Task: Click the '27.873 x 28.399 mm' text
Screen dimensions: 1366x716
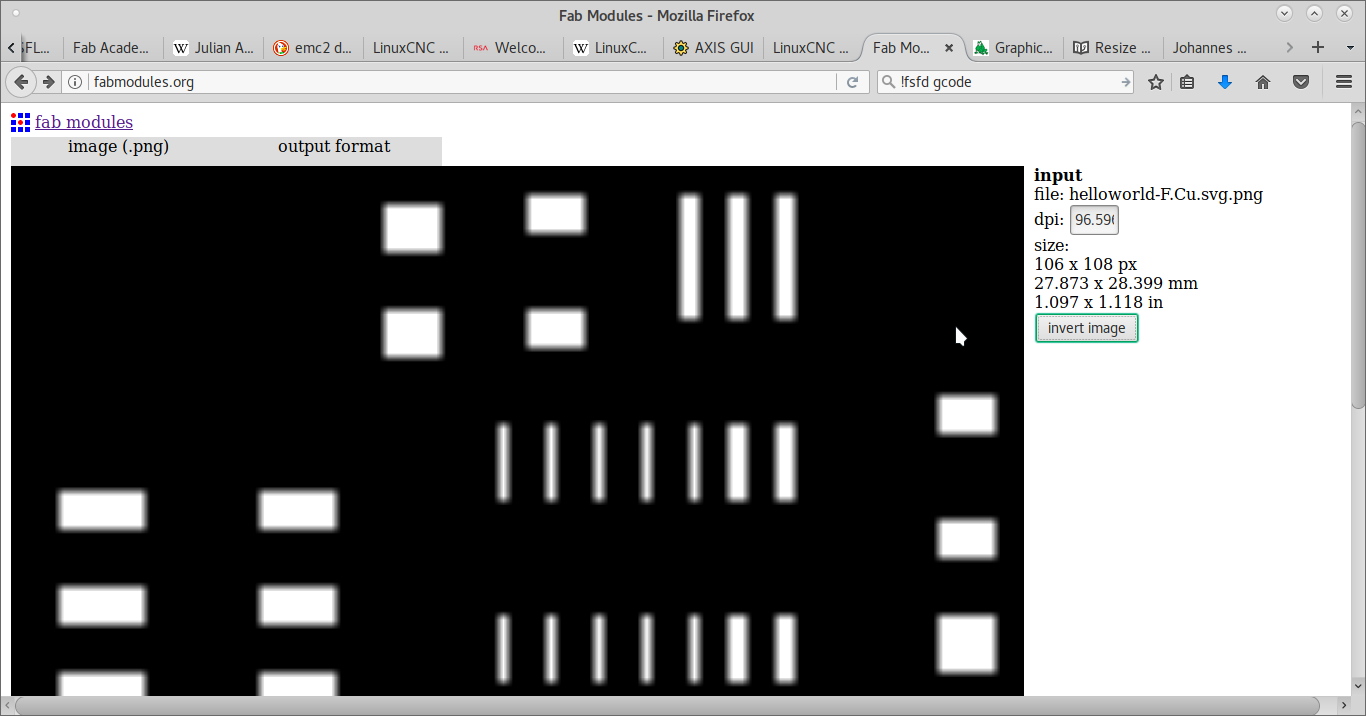Action: [x=1116, y=283]
